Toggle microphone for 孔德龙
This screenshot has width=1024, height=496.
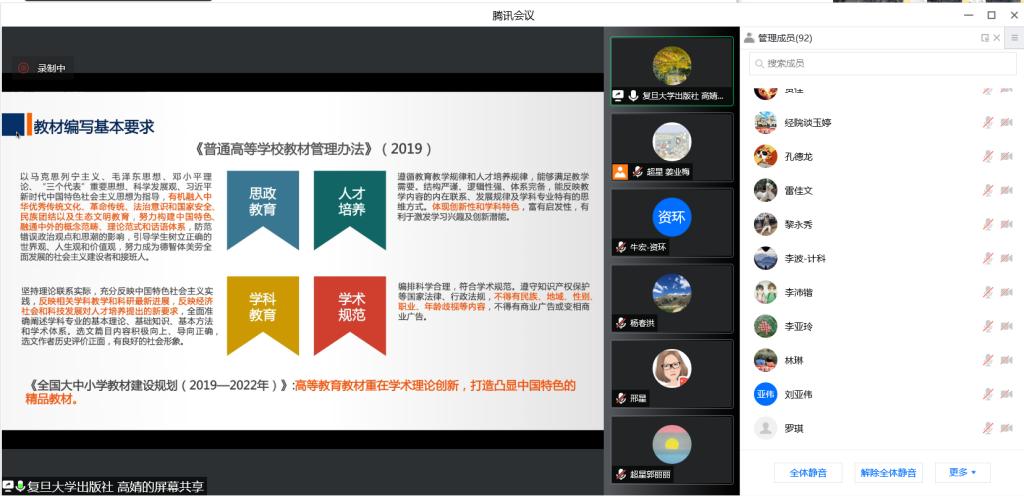pos(988,156)
